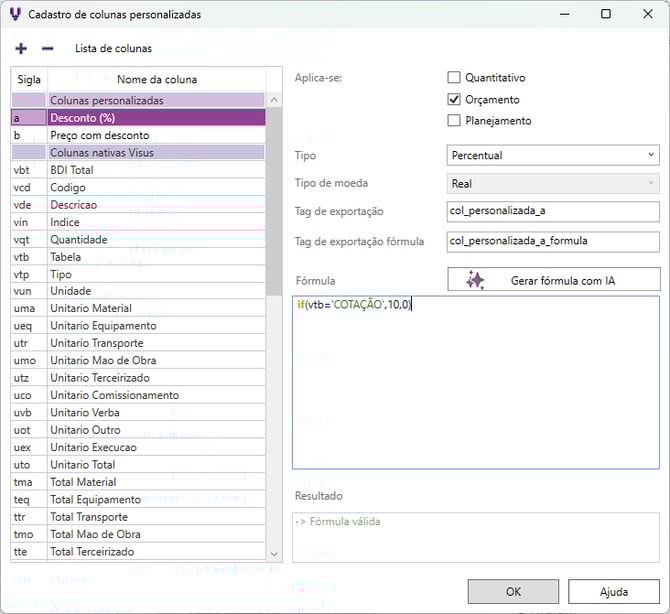The width and height of the screenshot is (670, 614).
Task: Click the Ajuda button
Action: 613,591
